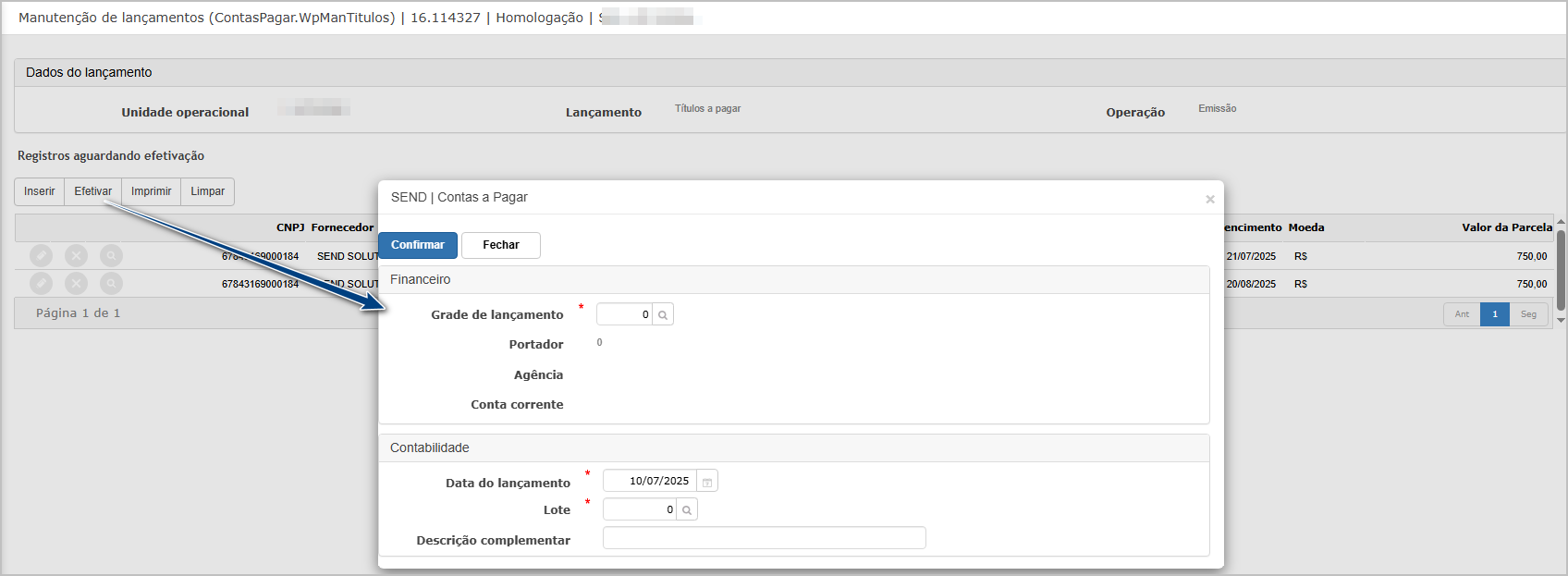The width and height of the screenshot is (1568, 576).
Task: Click the Limpar toolbar button
Action: (208, 191)
